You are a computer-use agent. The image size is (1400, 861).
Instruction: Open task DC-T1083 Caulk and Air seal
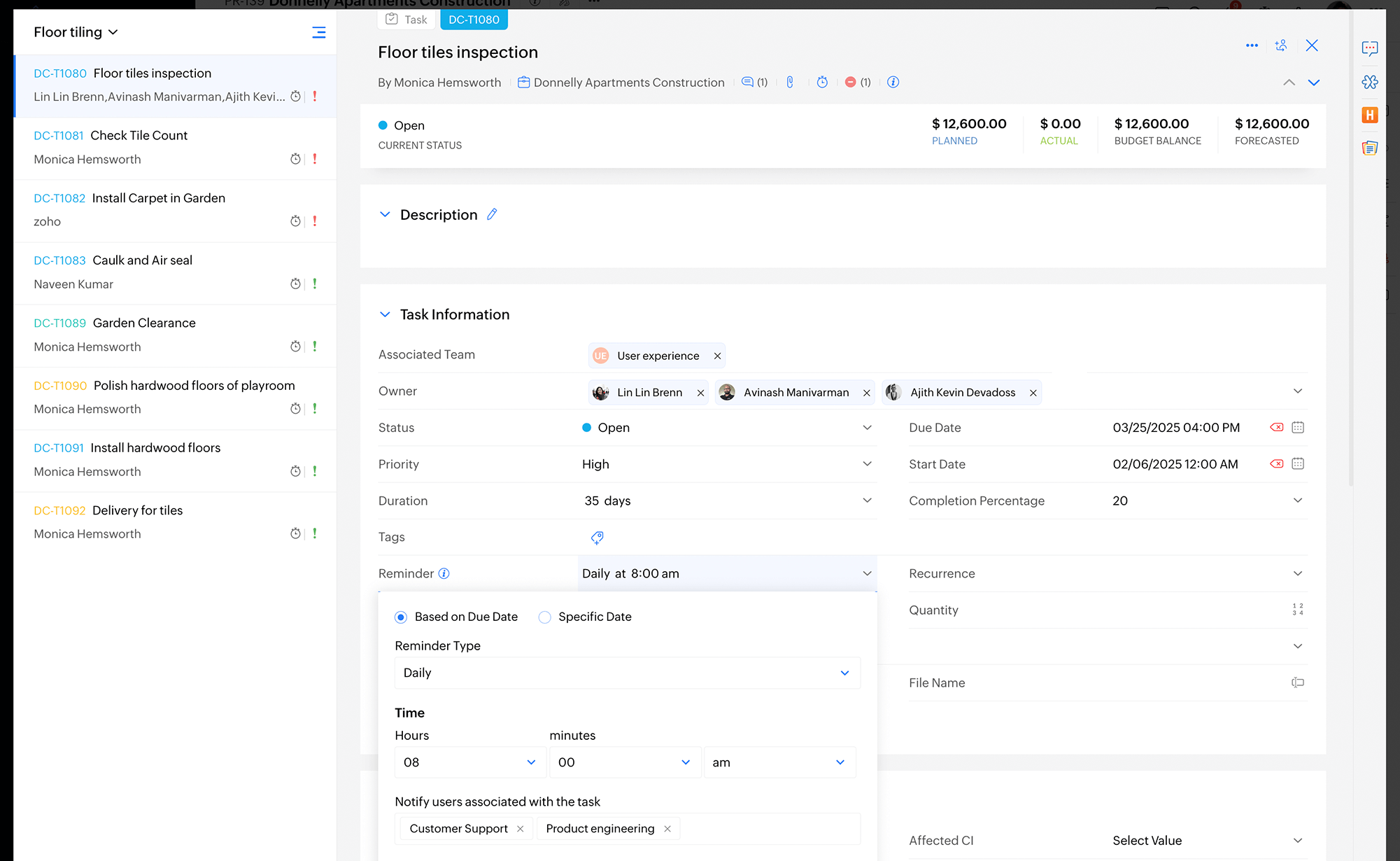tap(142, 260)
